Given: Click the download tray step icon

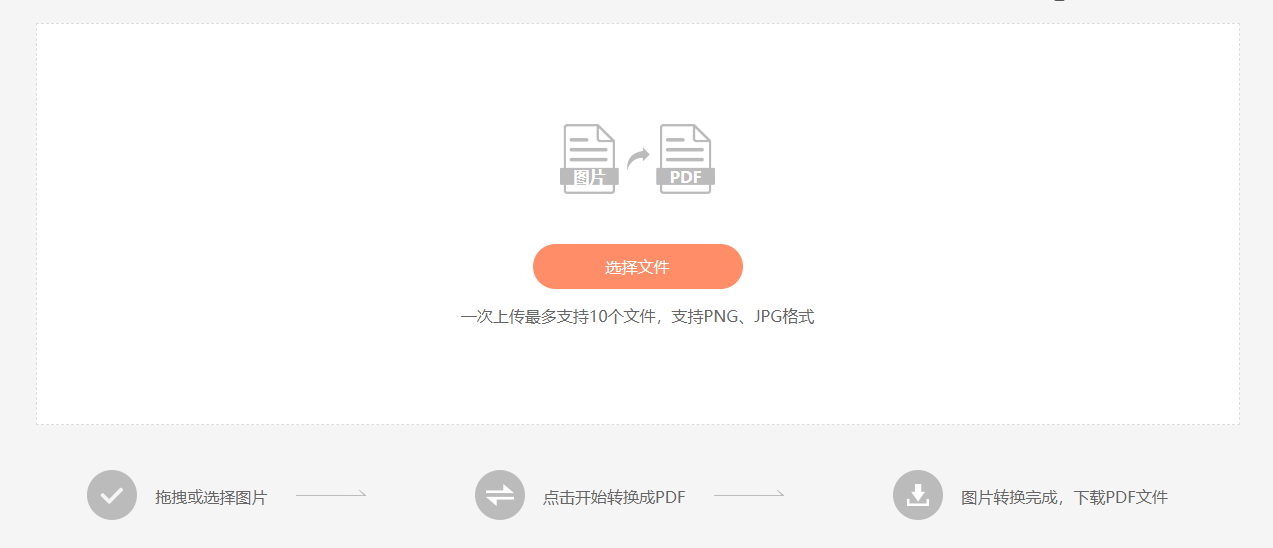Looking at the screenshot, I should (918, 495).
